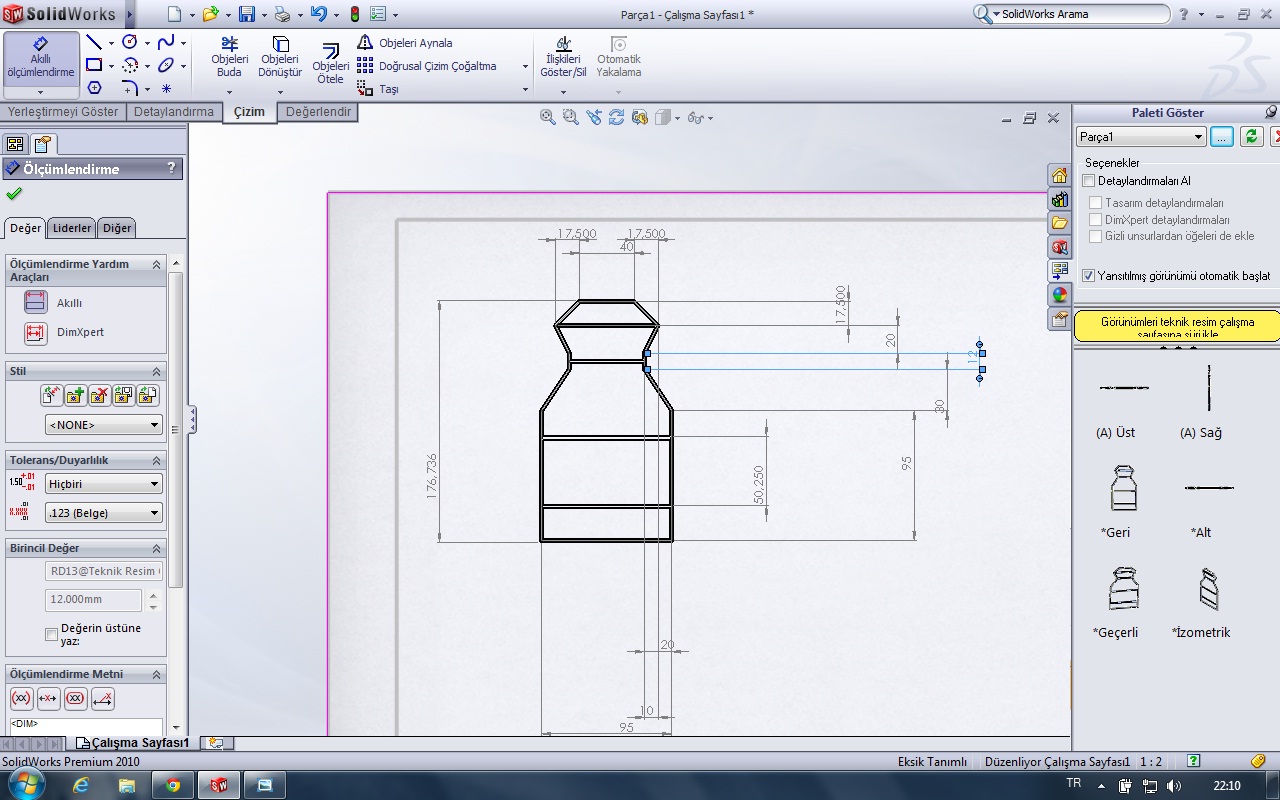Open the Akıllı ölçümlendirme dropdown arrow
Image resolution: width=1280 pixels, height=800 pixels.
41,93
